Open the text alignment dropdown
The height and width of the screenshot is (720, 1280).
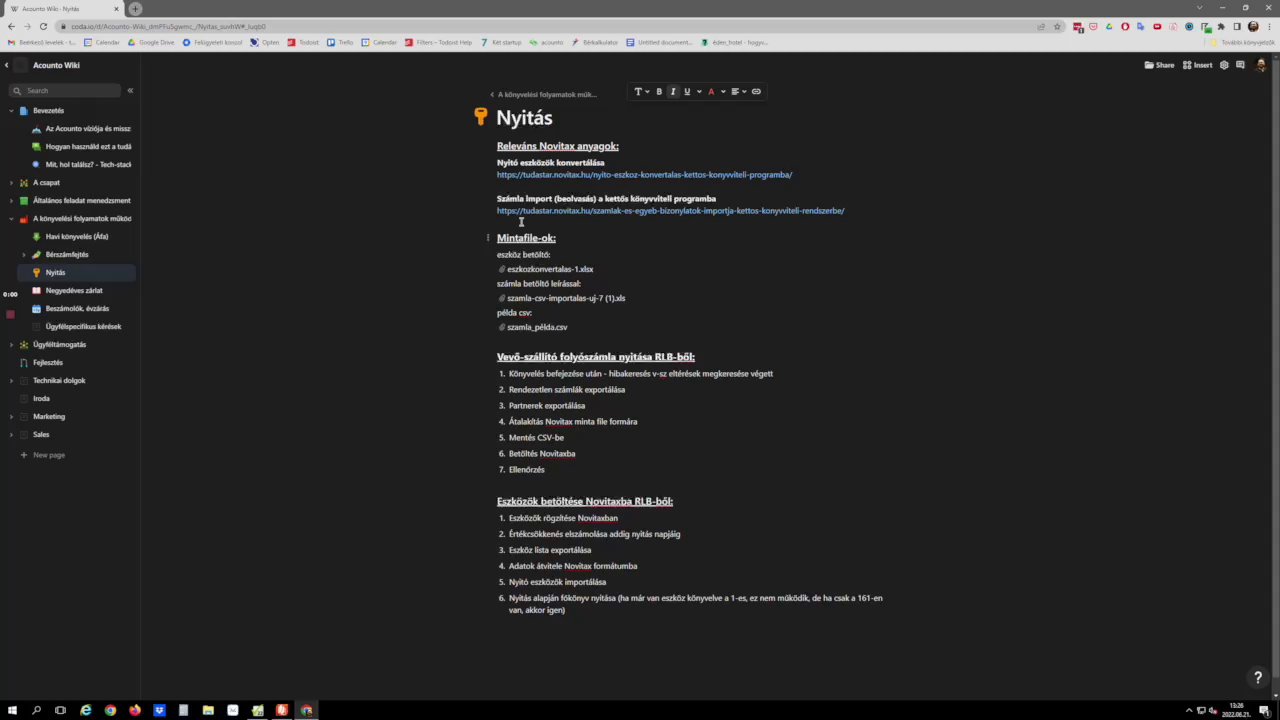click(x=737, y=92)
